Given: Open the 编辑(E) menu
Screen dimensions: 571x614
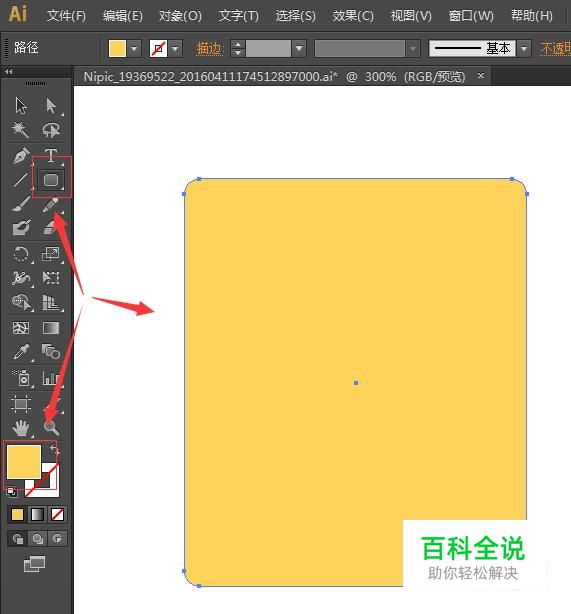Looking at the screenshot, I should pos(123,16).
